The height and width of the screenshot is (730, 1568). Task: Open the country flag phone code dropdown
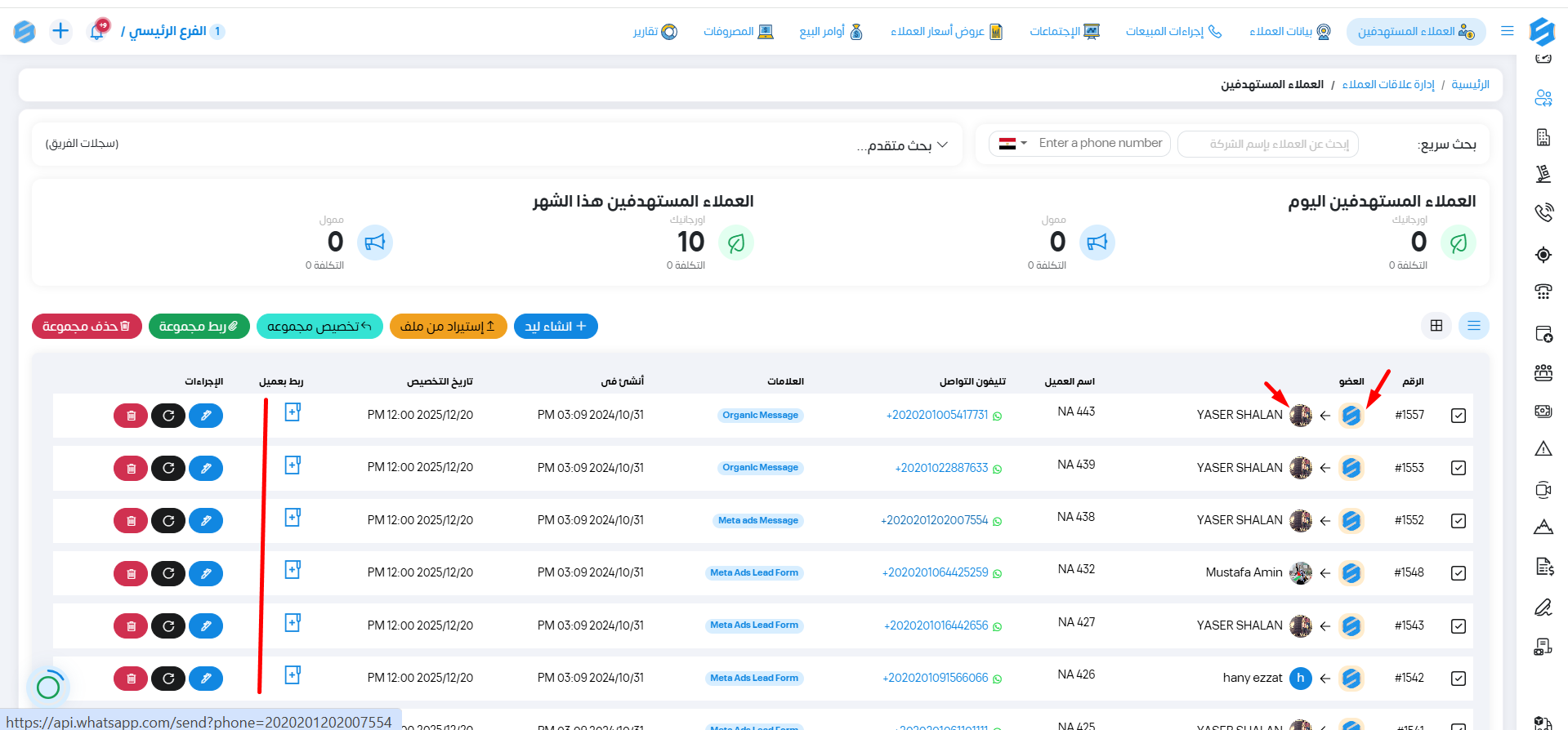pos(1012,144)
